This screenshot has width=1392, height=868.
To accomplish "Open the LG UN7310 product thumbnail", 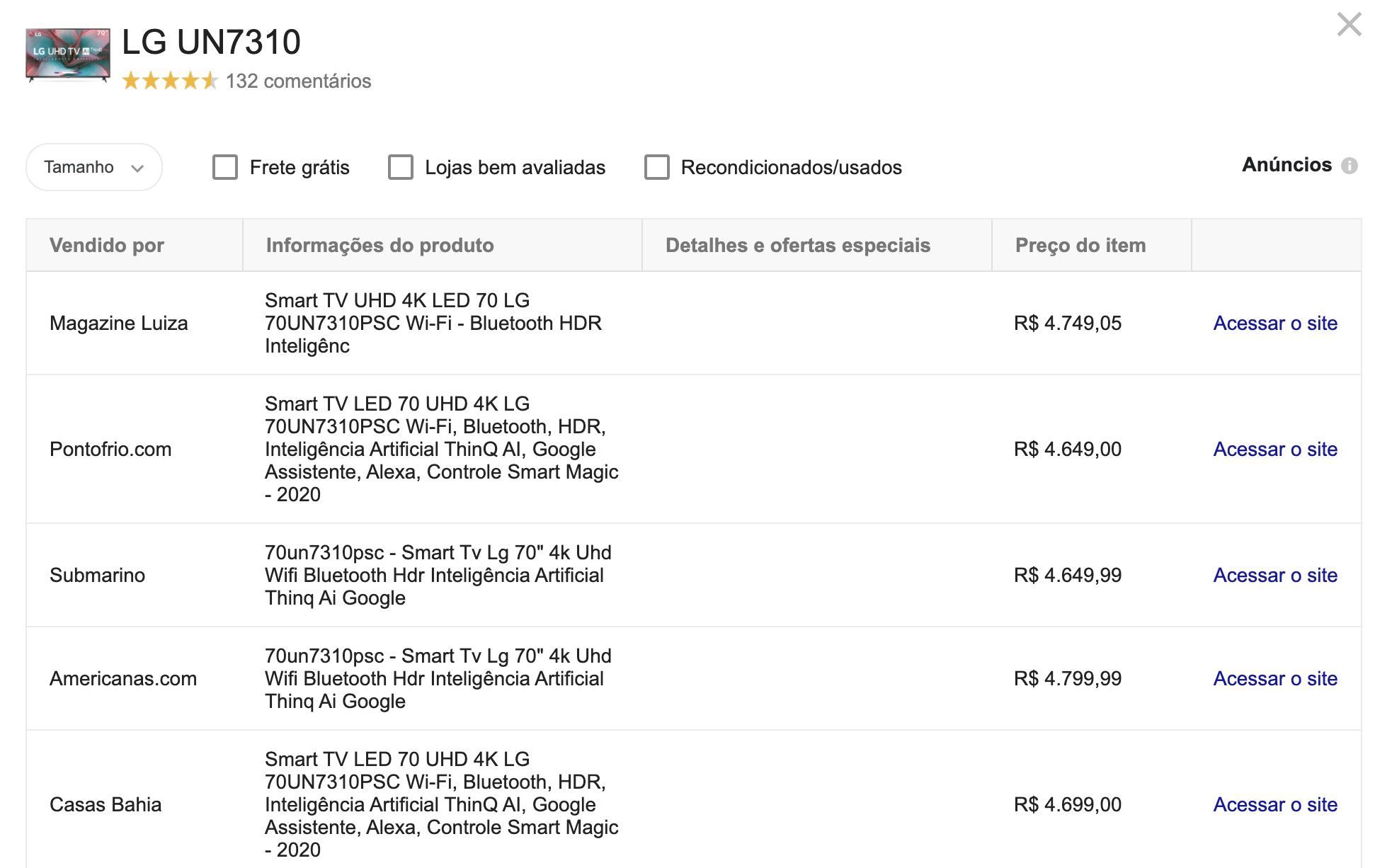I will (x=68, y=55).
